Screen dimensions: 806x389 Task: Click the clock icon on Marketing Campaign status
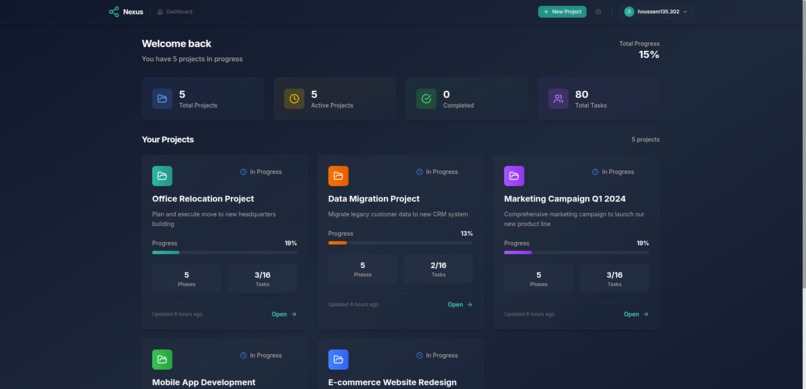click(x=595, y=172)
